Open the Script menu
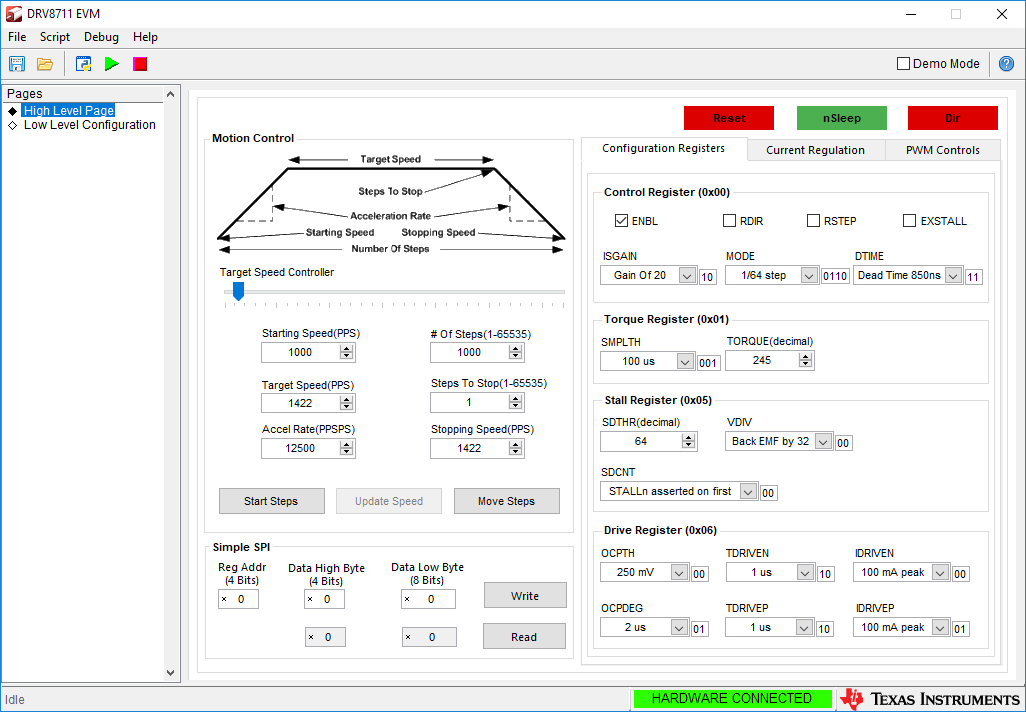The image size is (1026, 712). [55, 37]
